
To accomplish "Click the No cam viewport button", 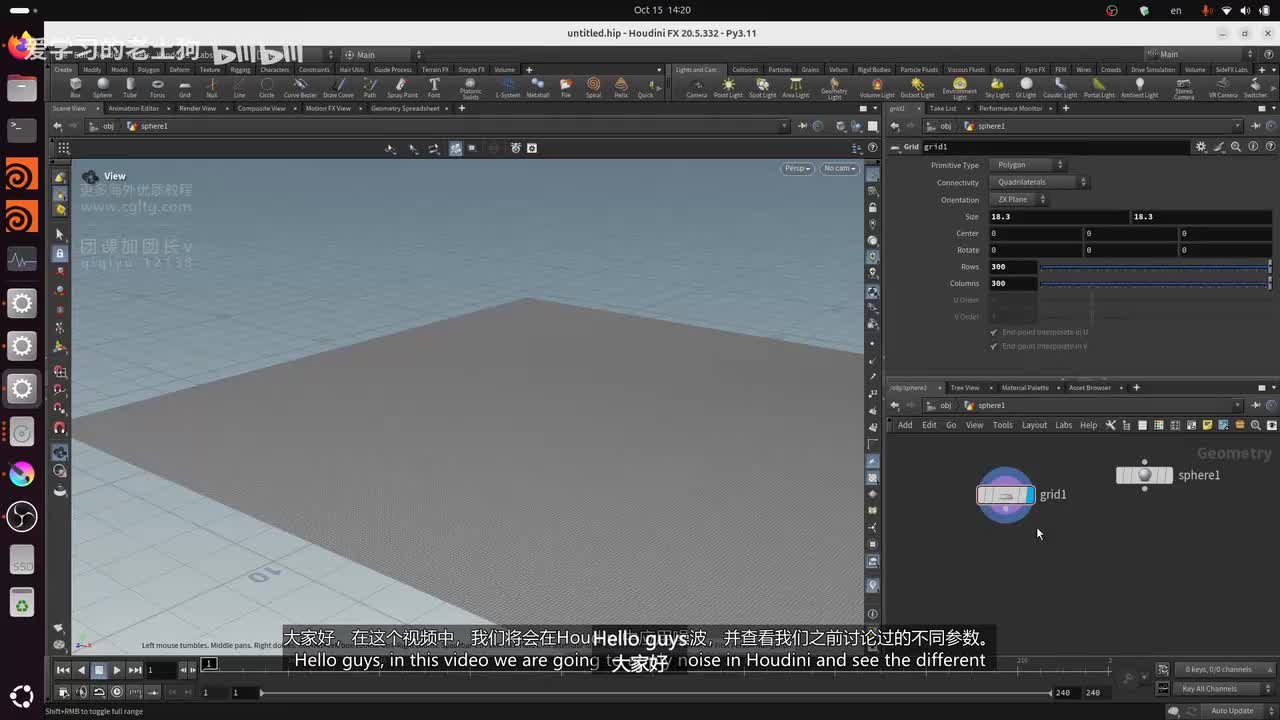I will tap(839, 168).
